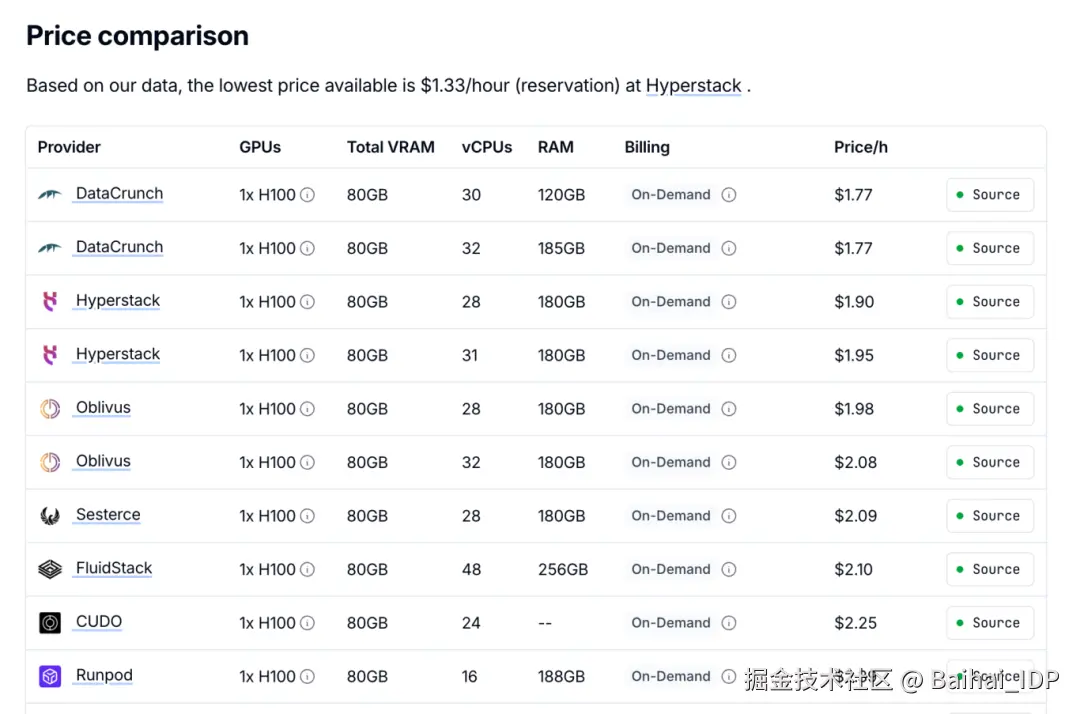Click Source button for the $2.08 Oblivus row
This screenshot has height=714, width=1080.
(989, 462)
